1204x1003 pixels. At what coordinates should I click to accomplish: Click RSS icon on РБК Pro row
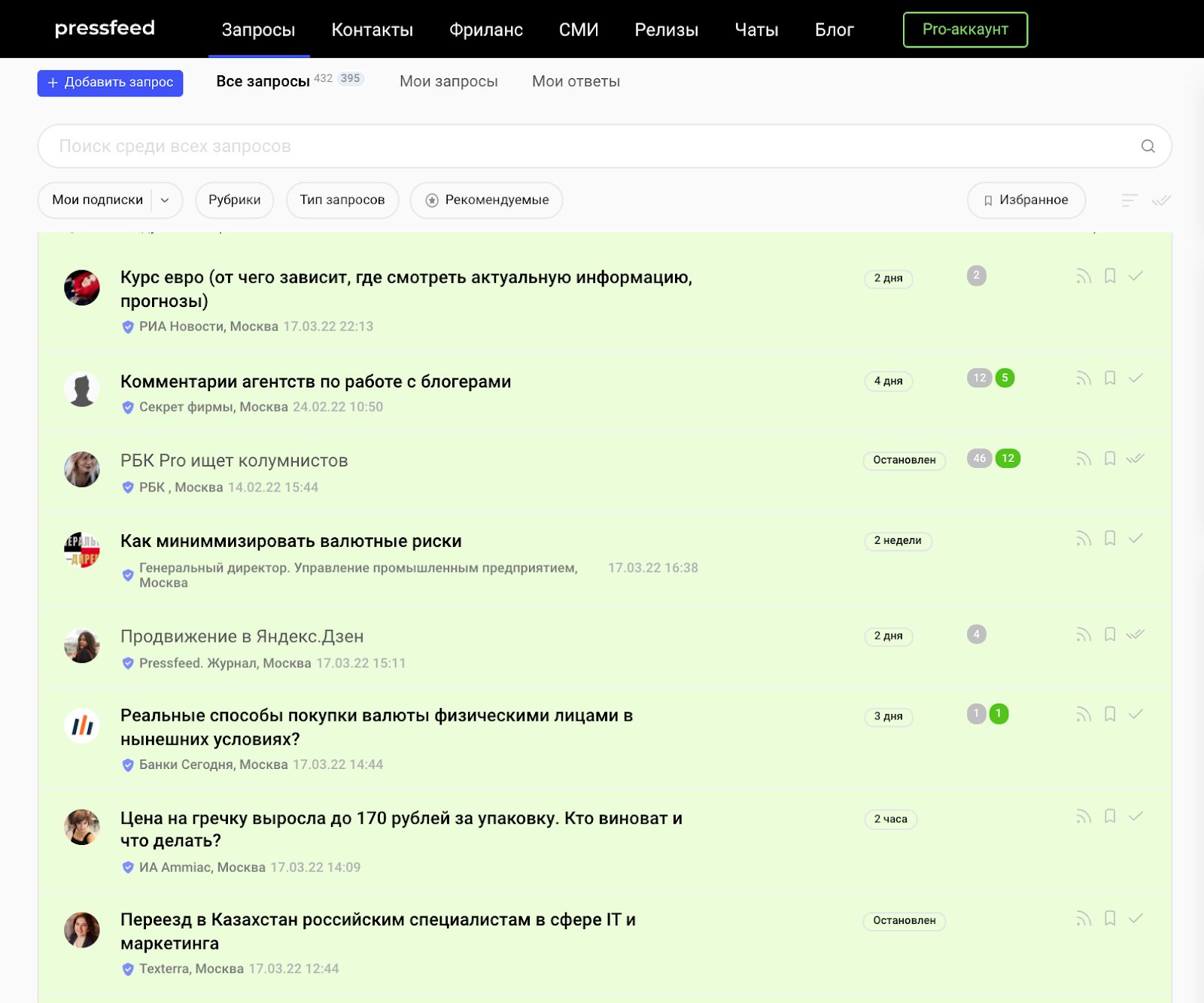coord(1084,459)
